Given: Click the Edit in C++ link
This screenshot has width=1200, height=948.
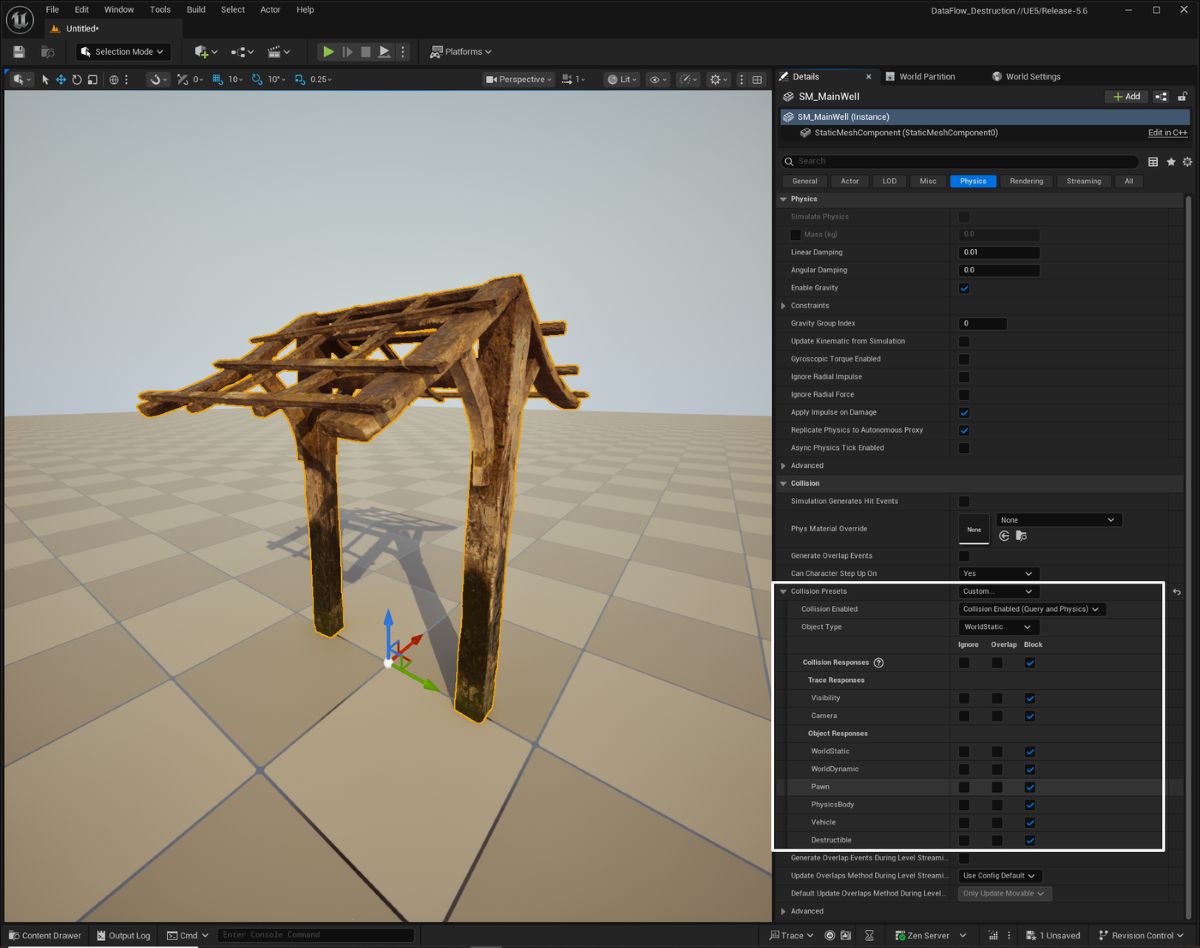Looking at the screenshot, I should click(x=1167, y=133).
